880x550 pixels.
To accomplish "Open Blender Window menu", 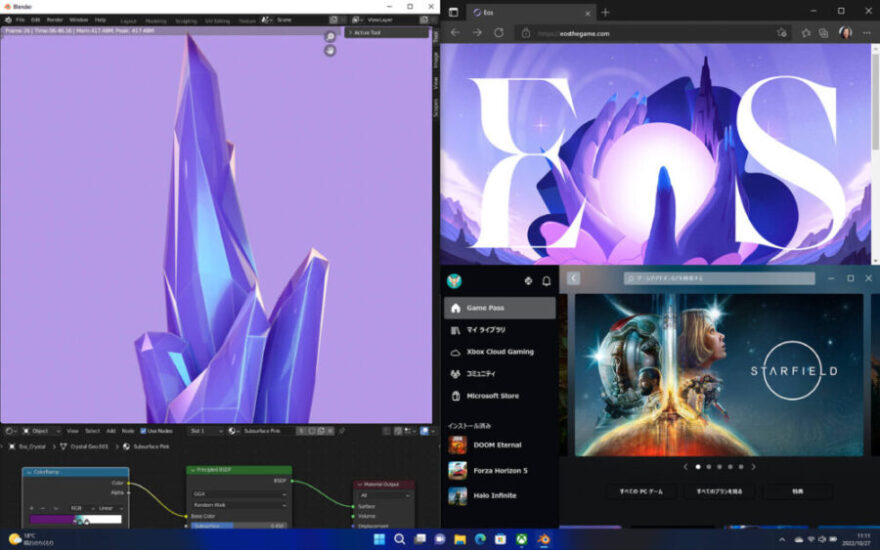I will tap(79, 20).
